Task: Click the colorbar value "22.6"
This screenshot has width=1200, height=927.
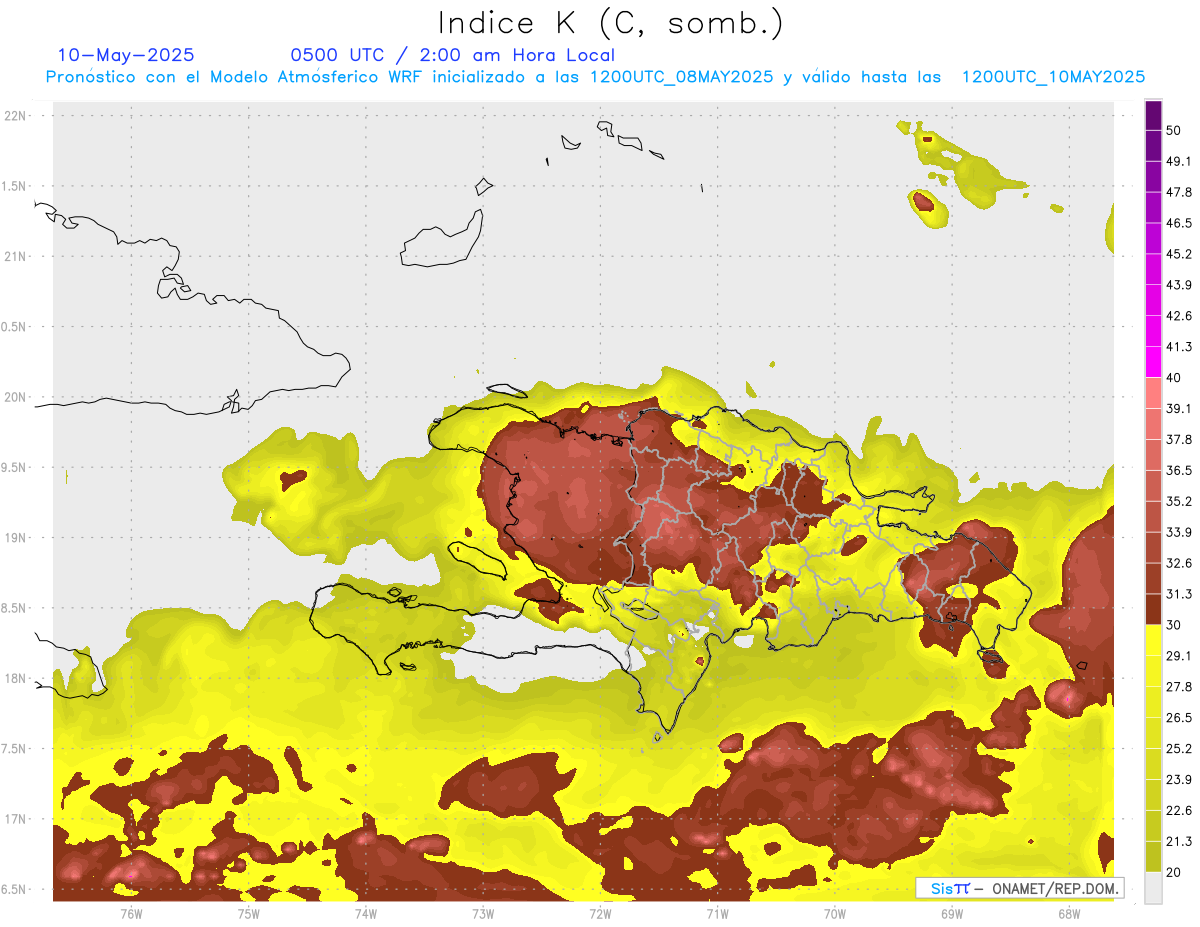Action: pos(1179,810)
